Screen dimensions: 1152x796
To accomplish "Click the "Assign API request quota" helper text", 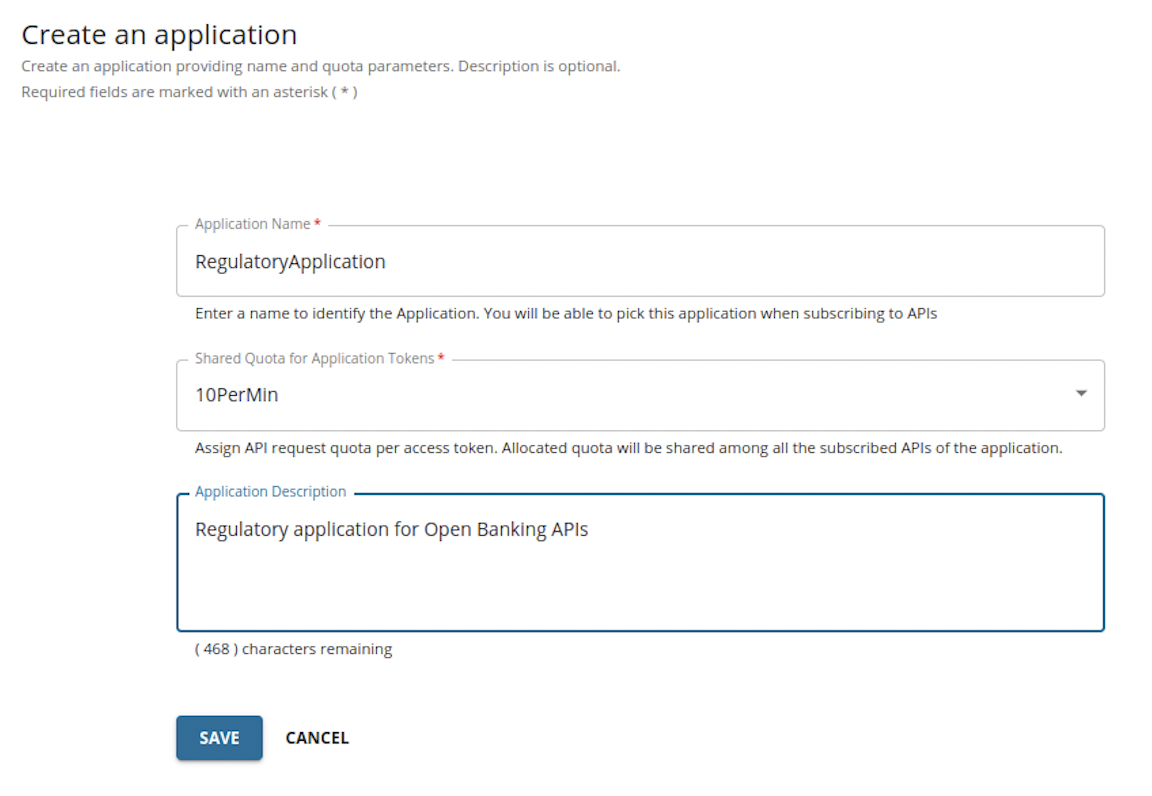I will click(628, 448).
